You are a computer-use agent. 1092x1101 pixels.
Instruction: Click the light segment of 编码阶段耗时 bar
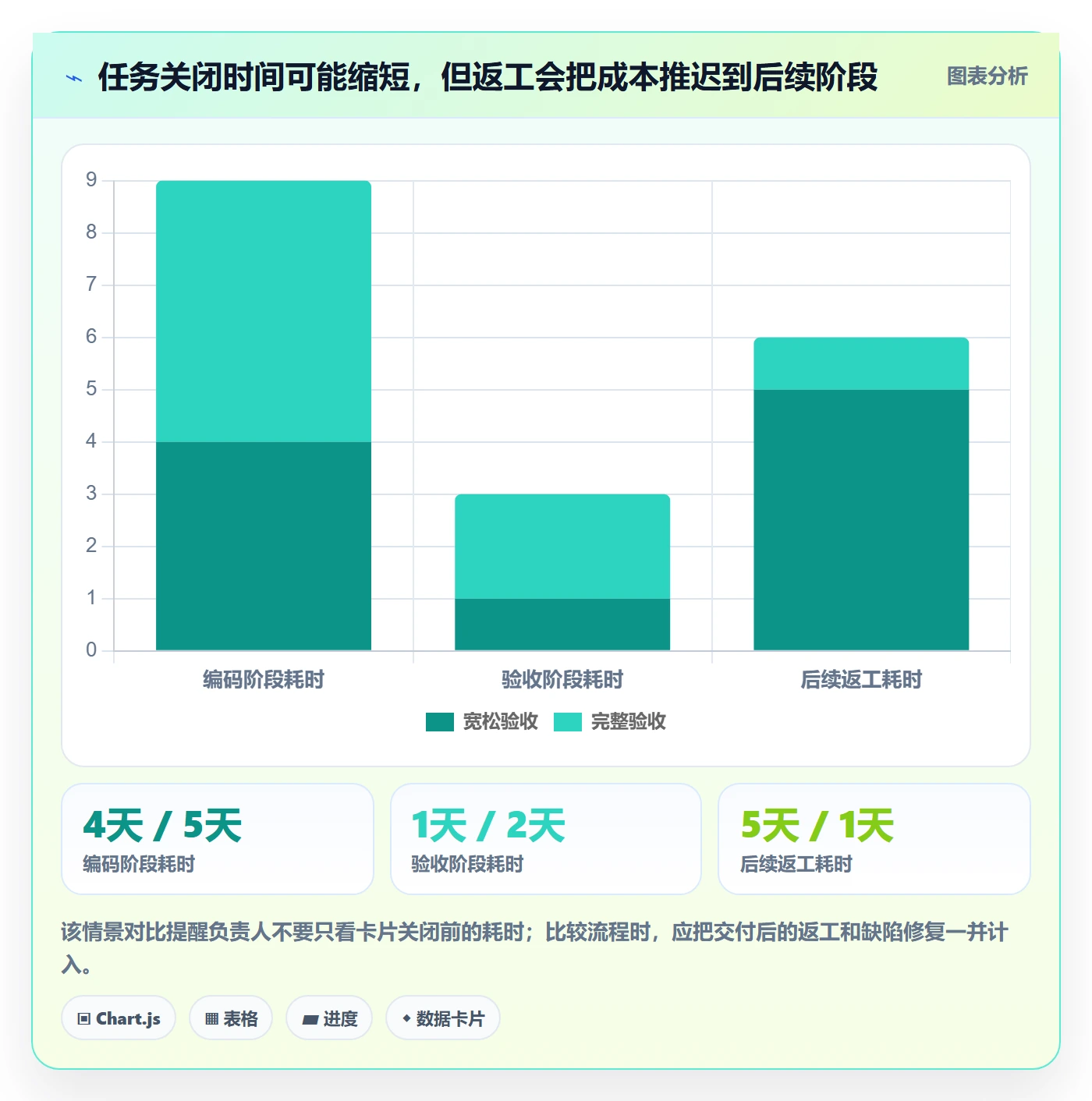pos(264,311)
